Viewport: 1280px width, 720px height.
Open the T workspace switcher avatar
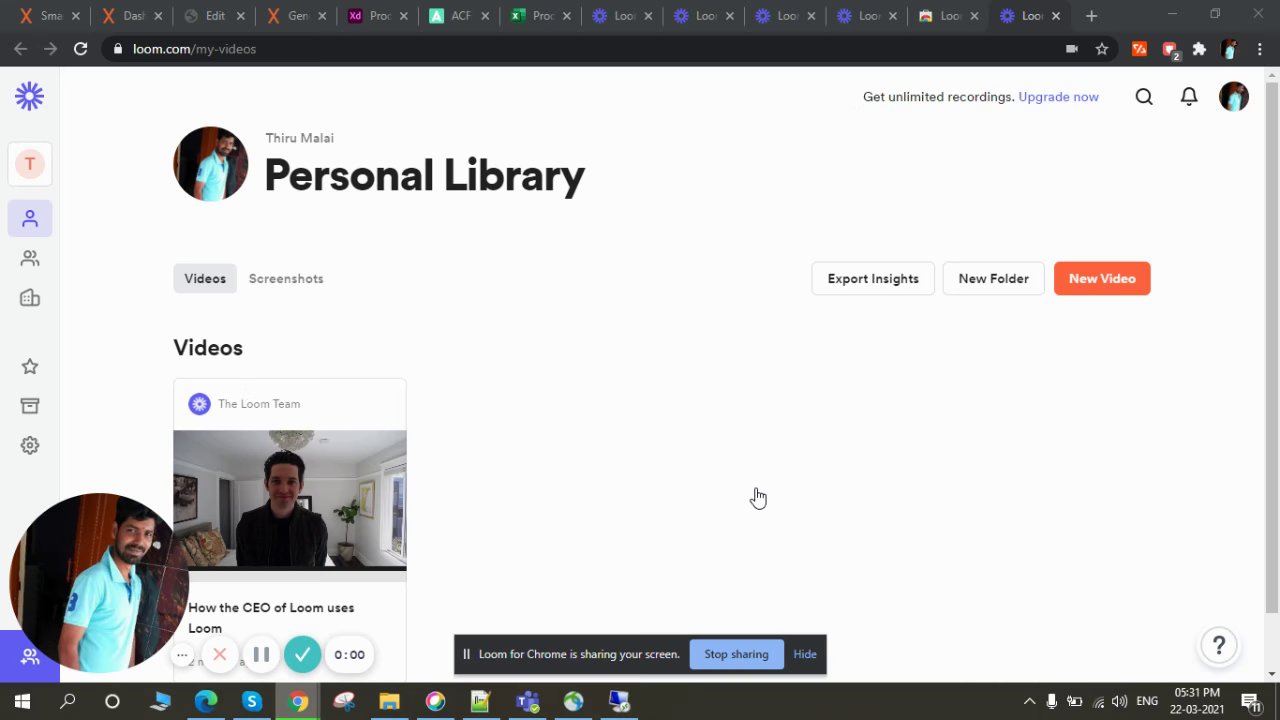click(x=29, y=164)
